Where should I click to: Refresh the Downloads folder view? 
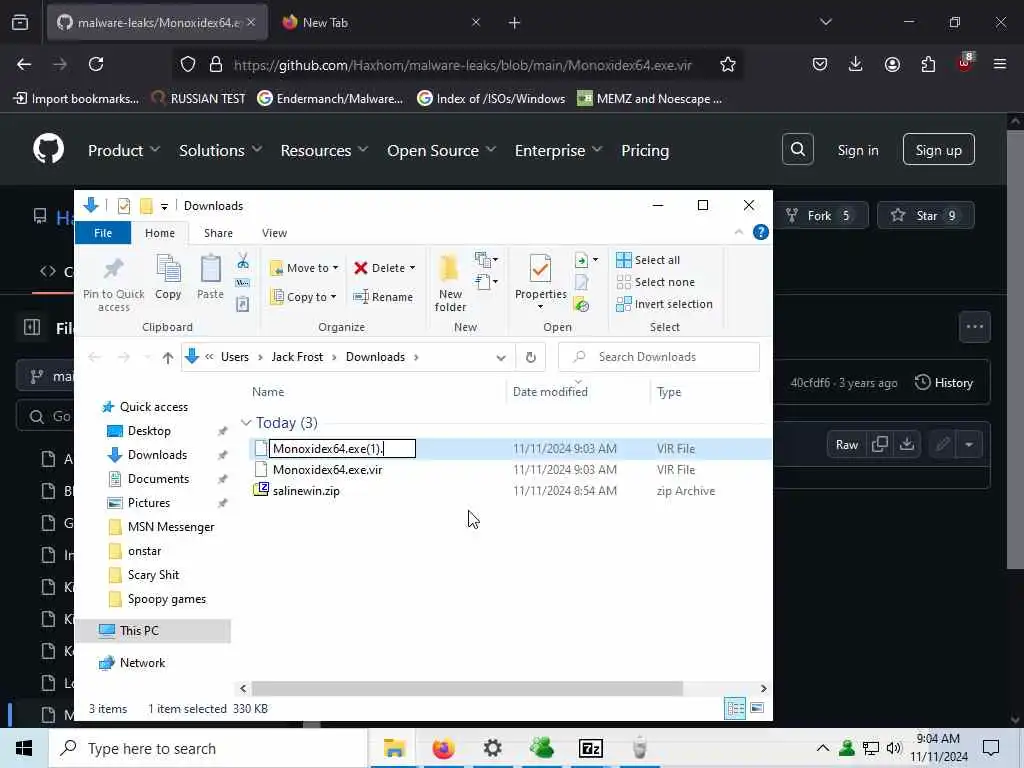530,357
